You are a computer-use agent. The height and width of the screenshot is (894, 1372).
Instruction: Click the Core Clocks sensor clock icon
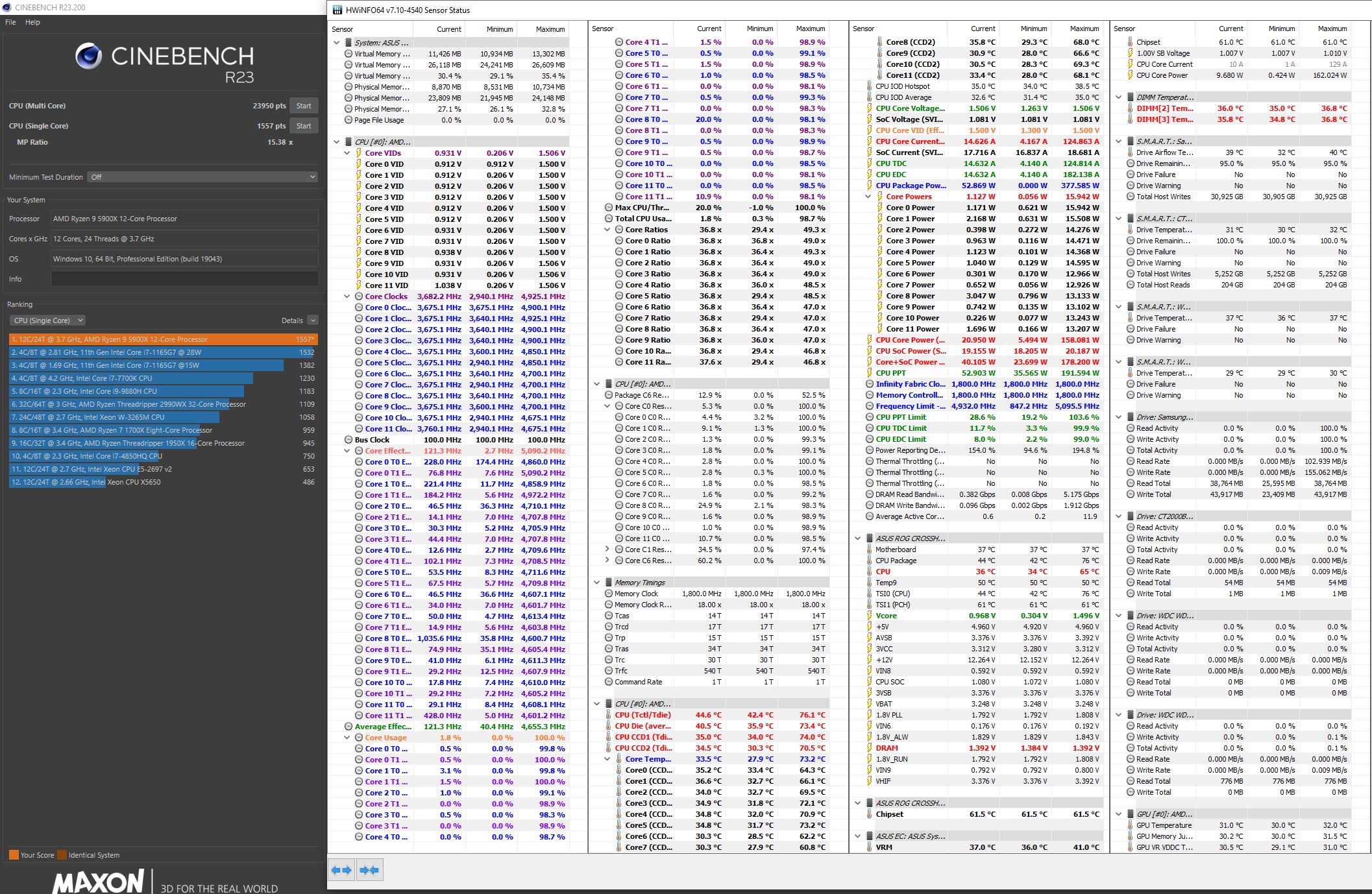point(358,296)
